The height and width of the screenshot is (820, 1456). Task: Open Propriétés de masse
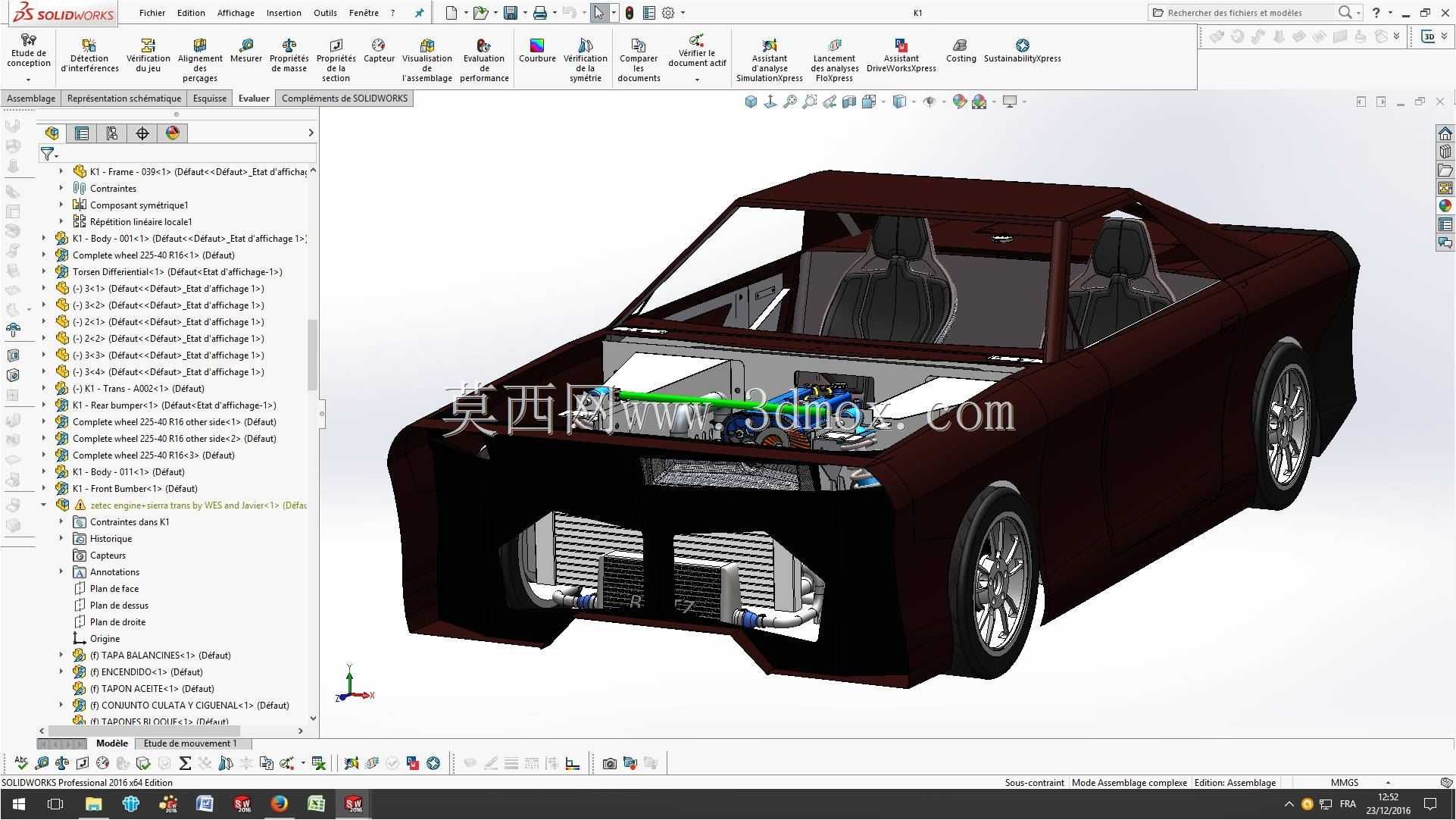289,55
